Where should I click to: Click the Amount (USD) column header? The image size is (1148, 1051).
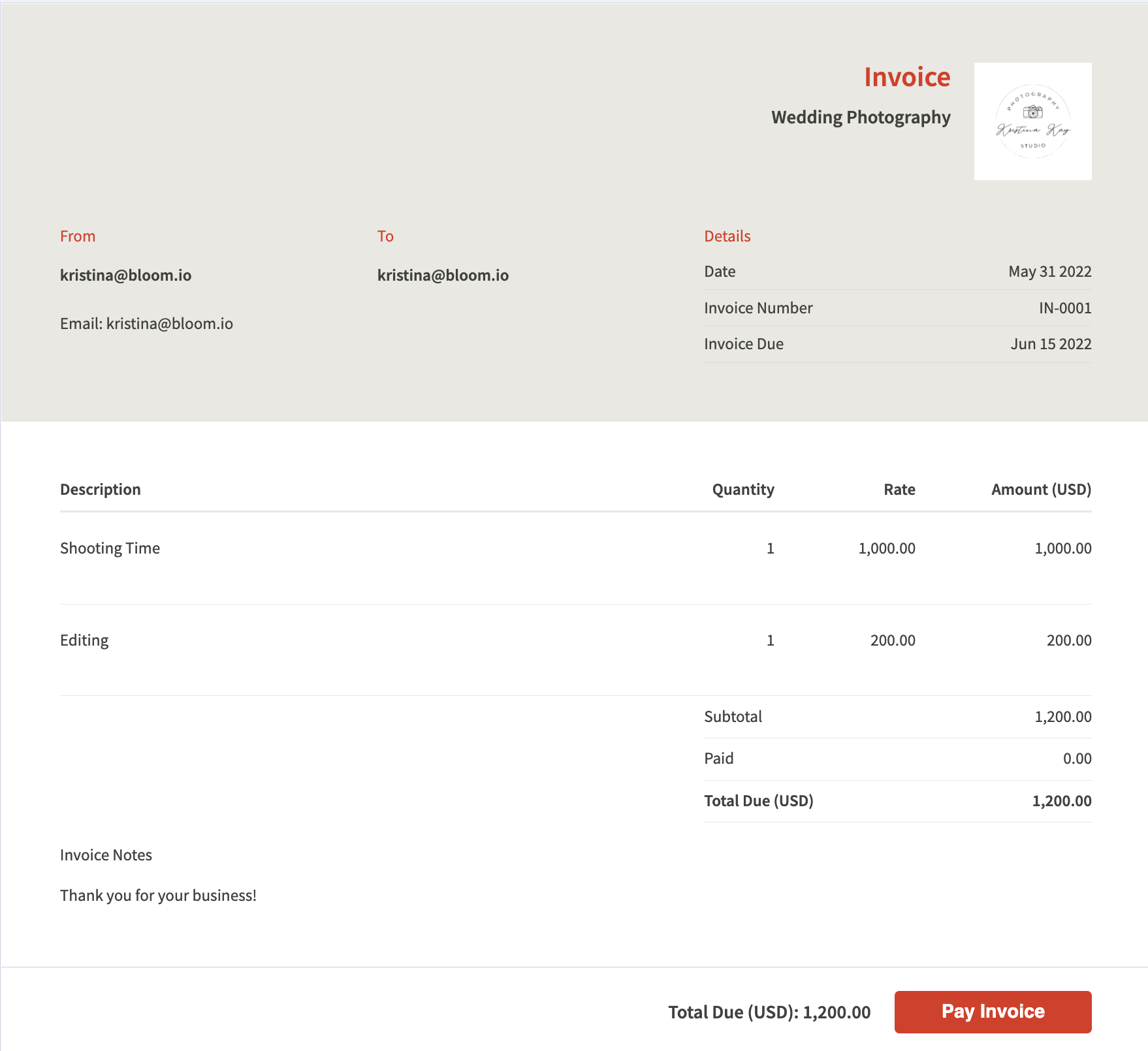click(1041, 490)
